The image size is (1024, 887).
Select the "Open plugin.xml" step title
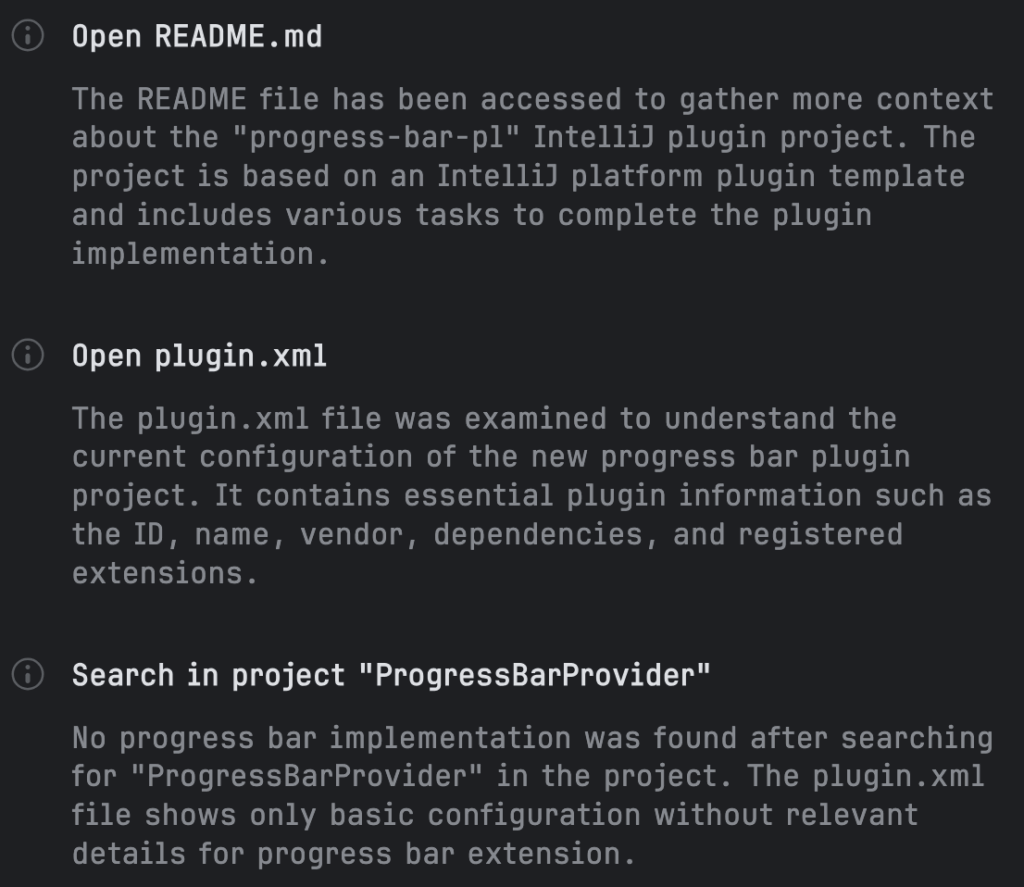[x=199, y=356]
